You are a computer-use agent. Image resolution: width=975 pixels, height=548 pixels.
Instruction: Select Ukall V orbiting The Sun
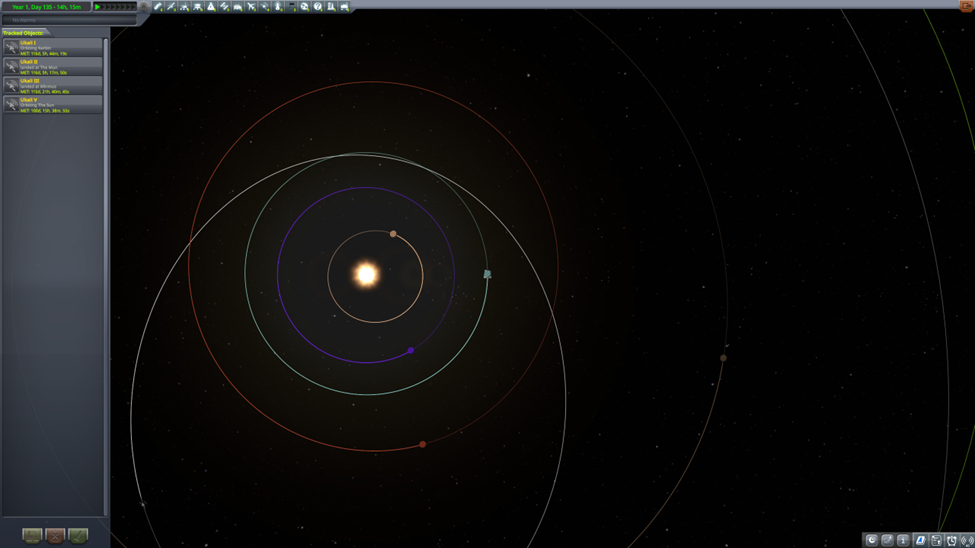pyautogui.click(x=53, y=104)
